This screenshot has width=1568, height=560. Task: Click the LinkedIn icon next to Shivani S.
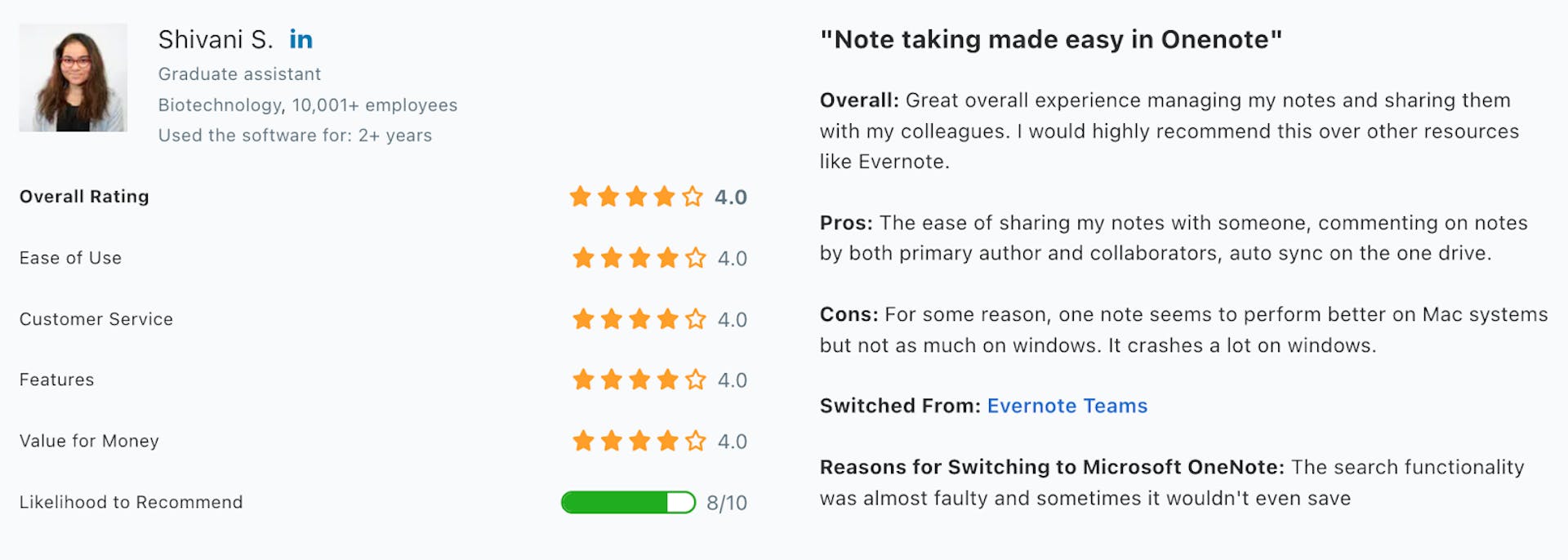click(301, 38)
